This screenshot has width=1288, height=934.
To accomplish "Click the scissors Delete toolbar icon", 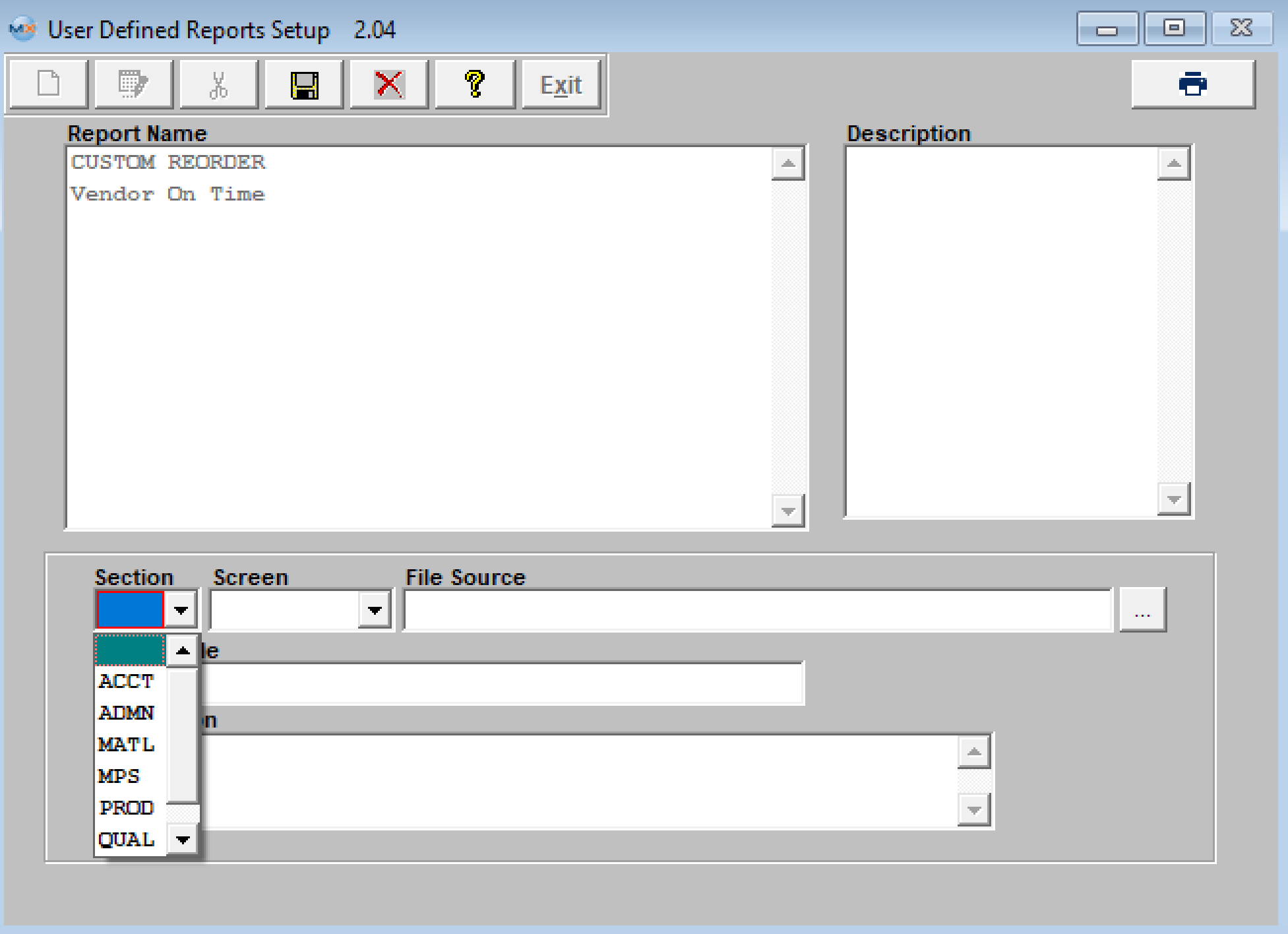I will [218, 84].
